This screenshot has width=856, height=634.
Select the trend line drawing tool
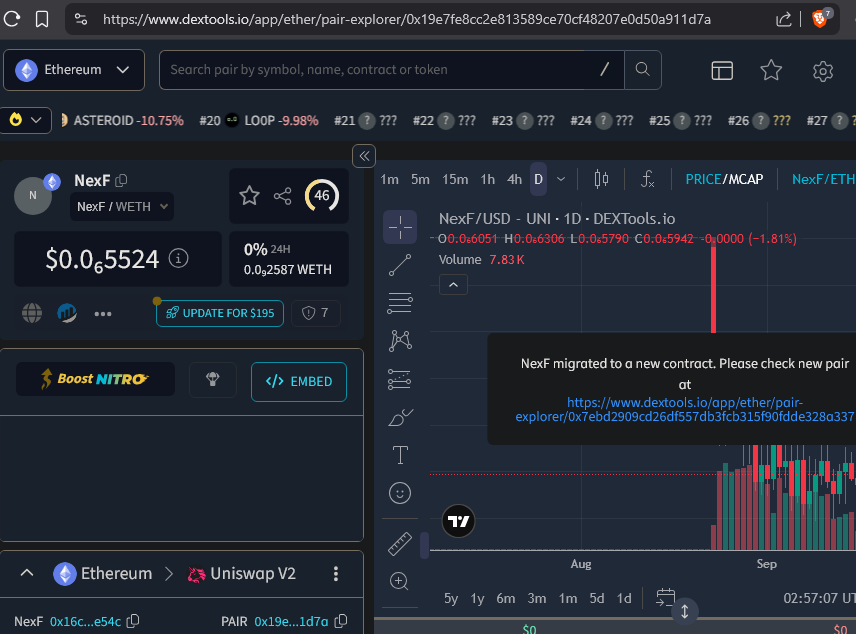pyautogui.click(x=400, y=265)
